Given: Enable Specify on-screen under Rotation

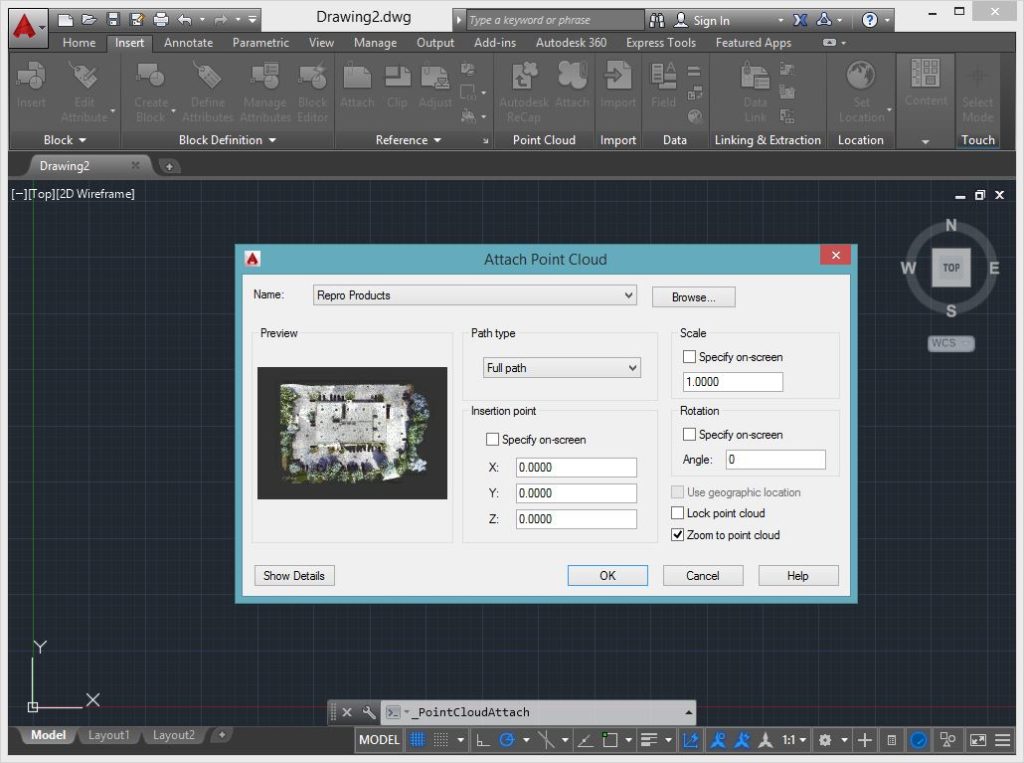Looking at the screenshot, I should click(x=689, y=434).
